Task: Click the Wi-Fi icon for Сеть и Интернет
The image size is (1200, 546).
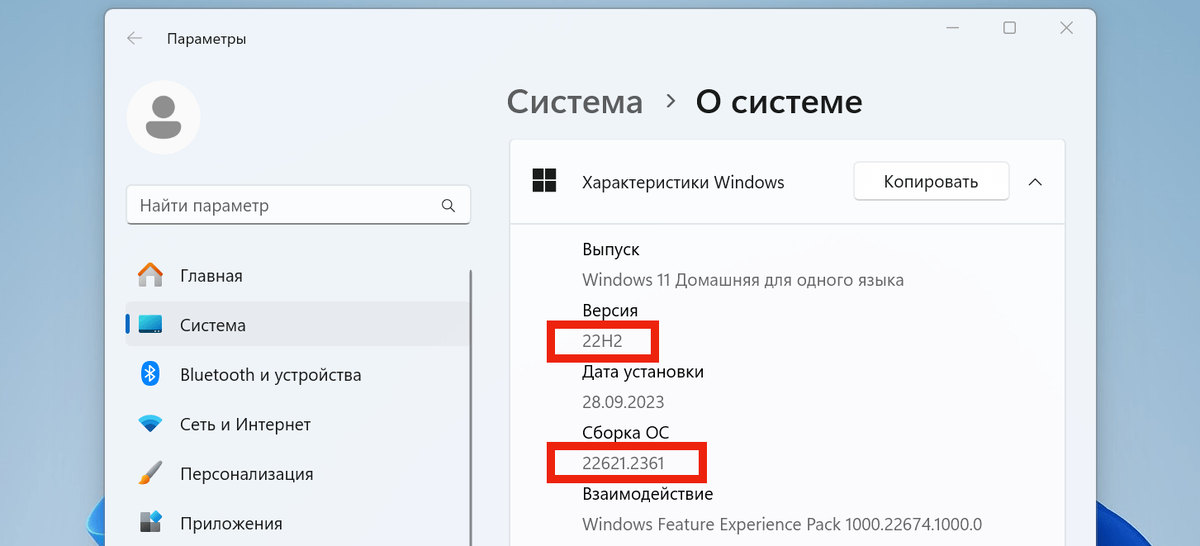Action: click(x=150, y=424)
